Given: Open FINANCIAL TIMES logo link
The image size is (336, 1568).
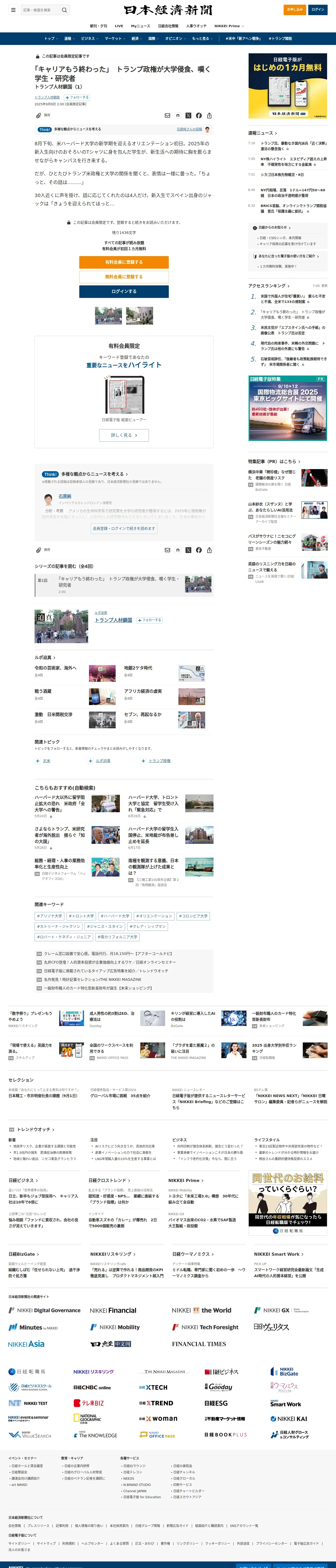Looking at the screenshot, I should [199, 1344].
